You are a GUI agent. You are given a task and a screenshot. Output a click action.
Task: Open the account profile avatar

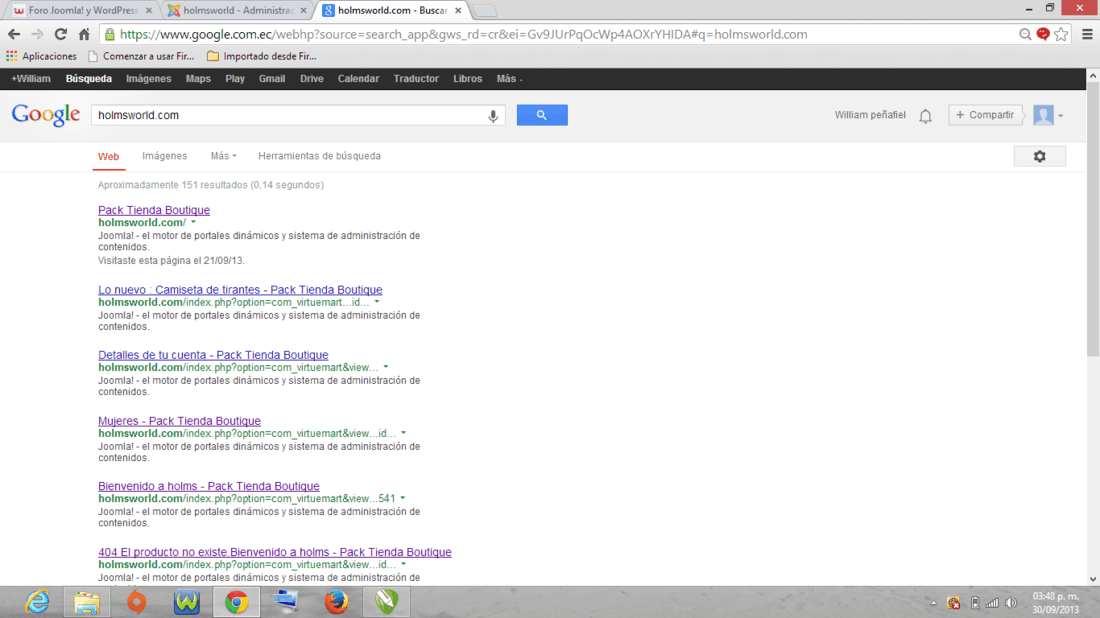[1043, 115]
